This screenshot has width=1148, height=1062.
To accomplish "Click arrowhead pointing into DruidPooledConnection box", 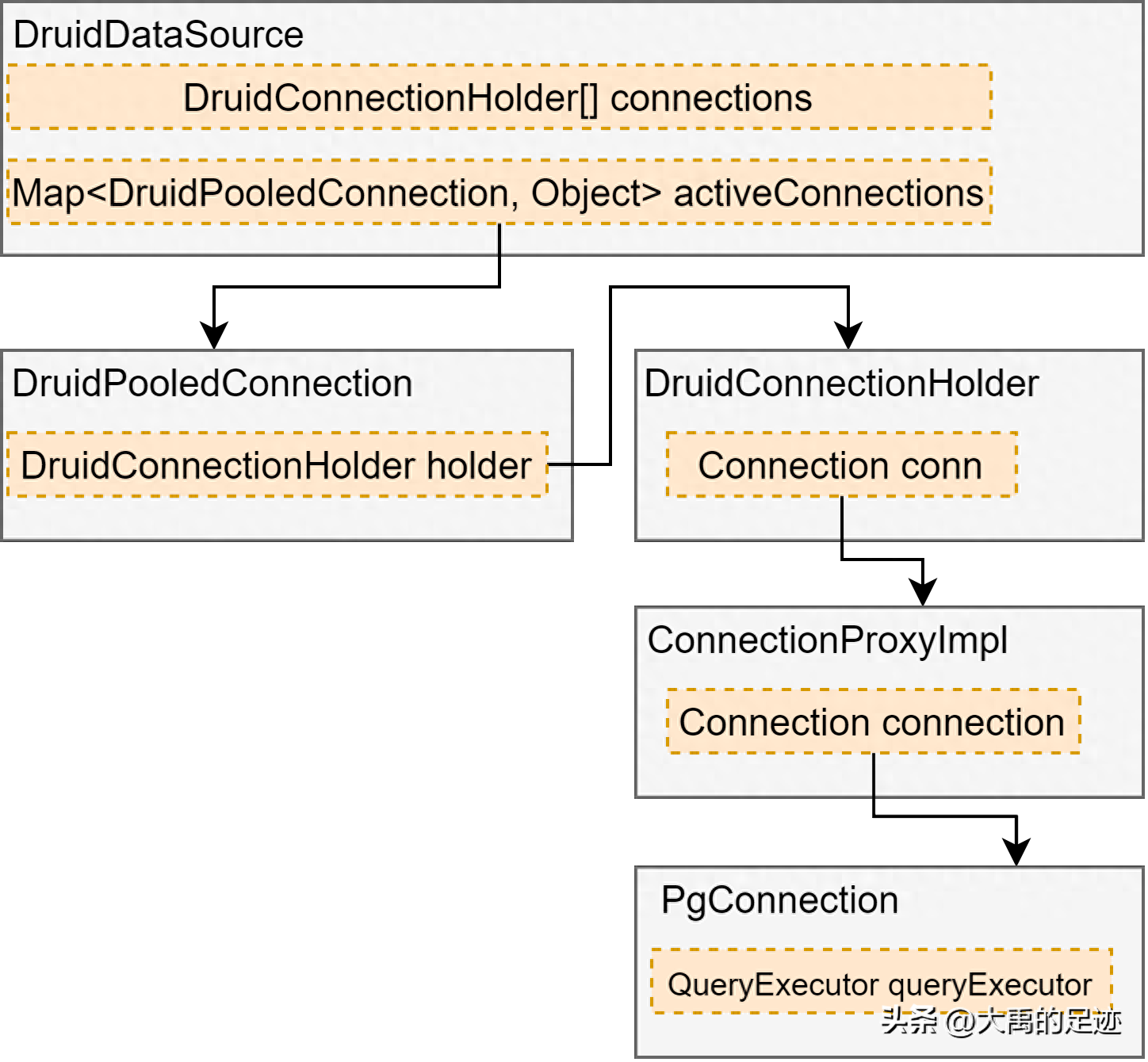I will coord(214,334).
